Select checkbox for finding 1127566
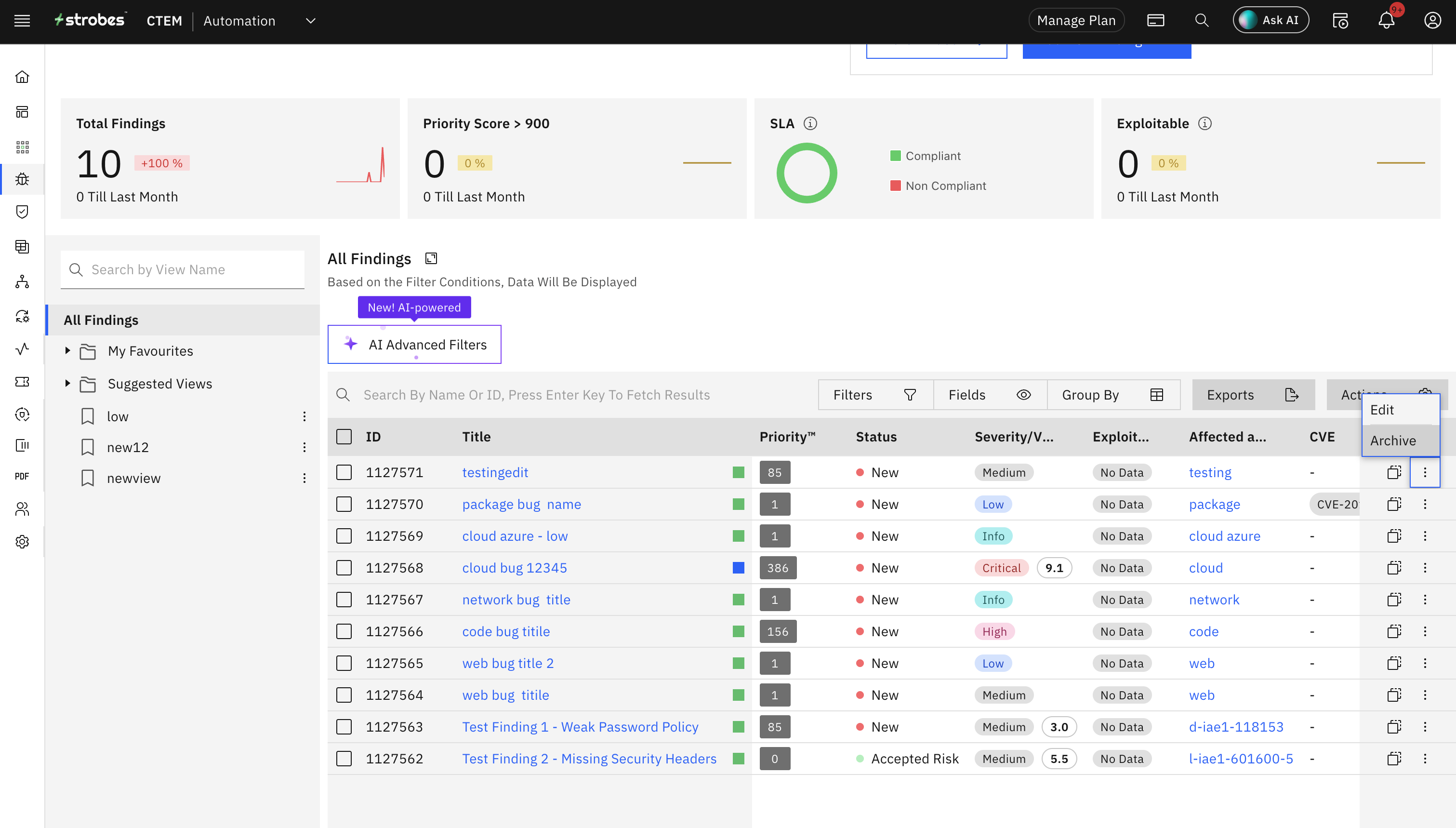Viewport: 1456px width, 828px height. click(x=344, y=631)
